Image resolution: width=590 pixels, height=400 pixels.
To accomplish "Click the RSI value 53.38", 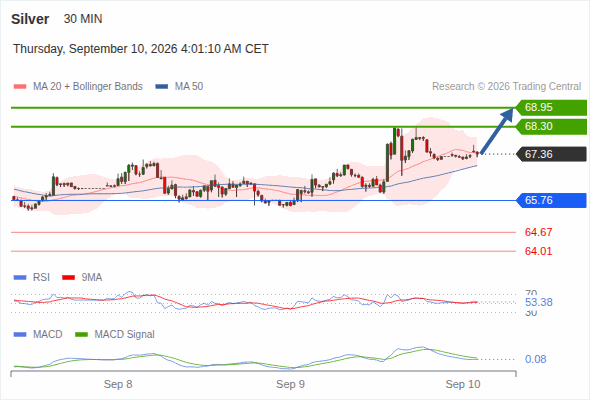I will point(539,302).
